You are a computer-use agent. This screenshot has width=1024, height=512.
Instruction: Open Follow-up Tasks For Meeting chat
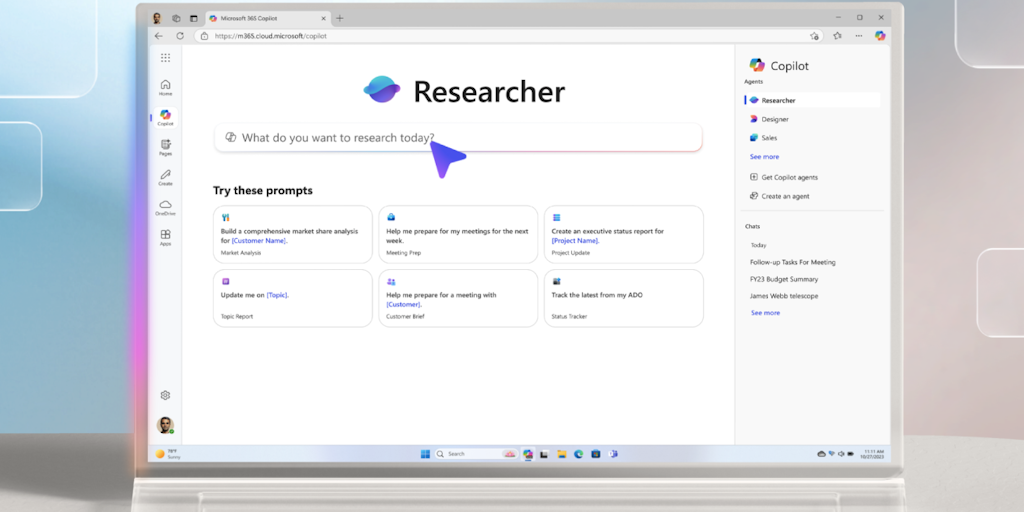pyautogui.click(x=792, y=262)
